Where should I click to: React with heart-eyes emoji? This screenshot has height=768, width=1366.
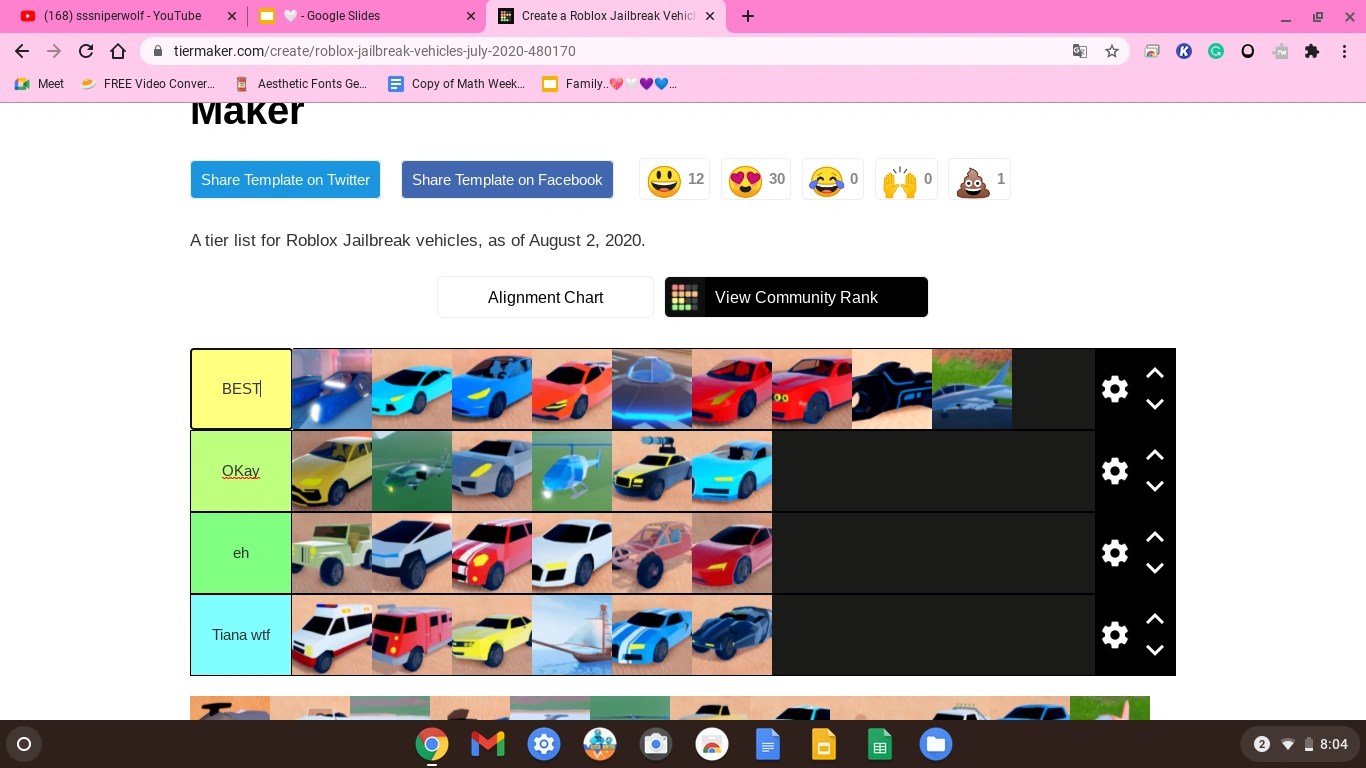click(x=757, y=180)
